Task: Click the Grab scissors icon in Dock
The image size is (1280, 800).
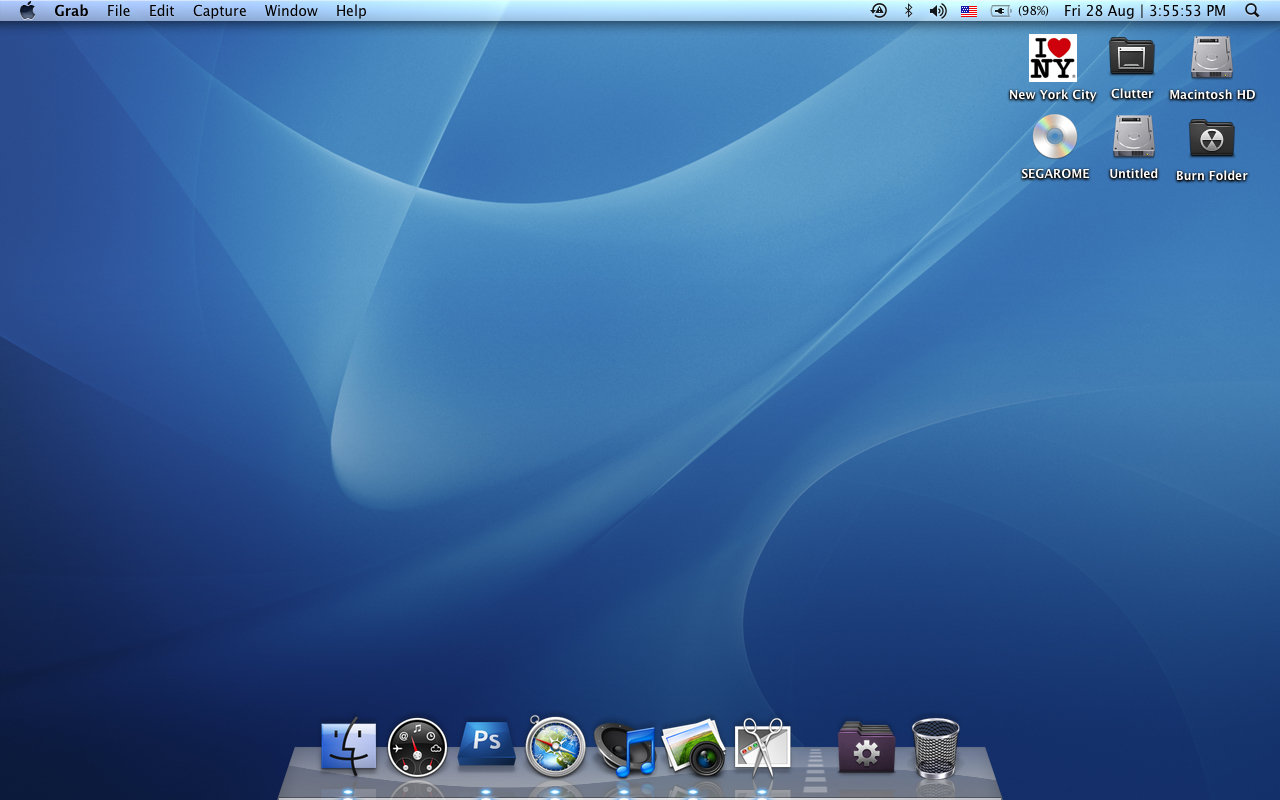Action: click(762, 747)
